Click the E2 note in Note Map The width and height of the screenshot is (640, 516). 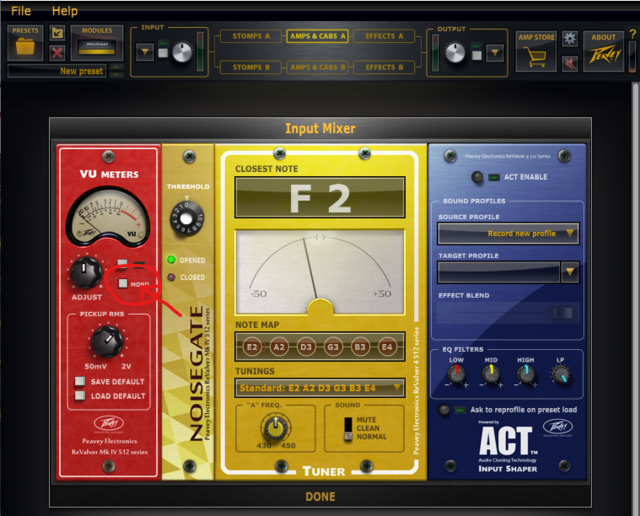click(252, 347)
